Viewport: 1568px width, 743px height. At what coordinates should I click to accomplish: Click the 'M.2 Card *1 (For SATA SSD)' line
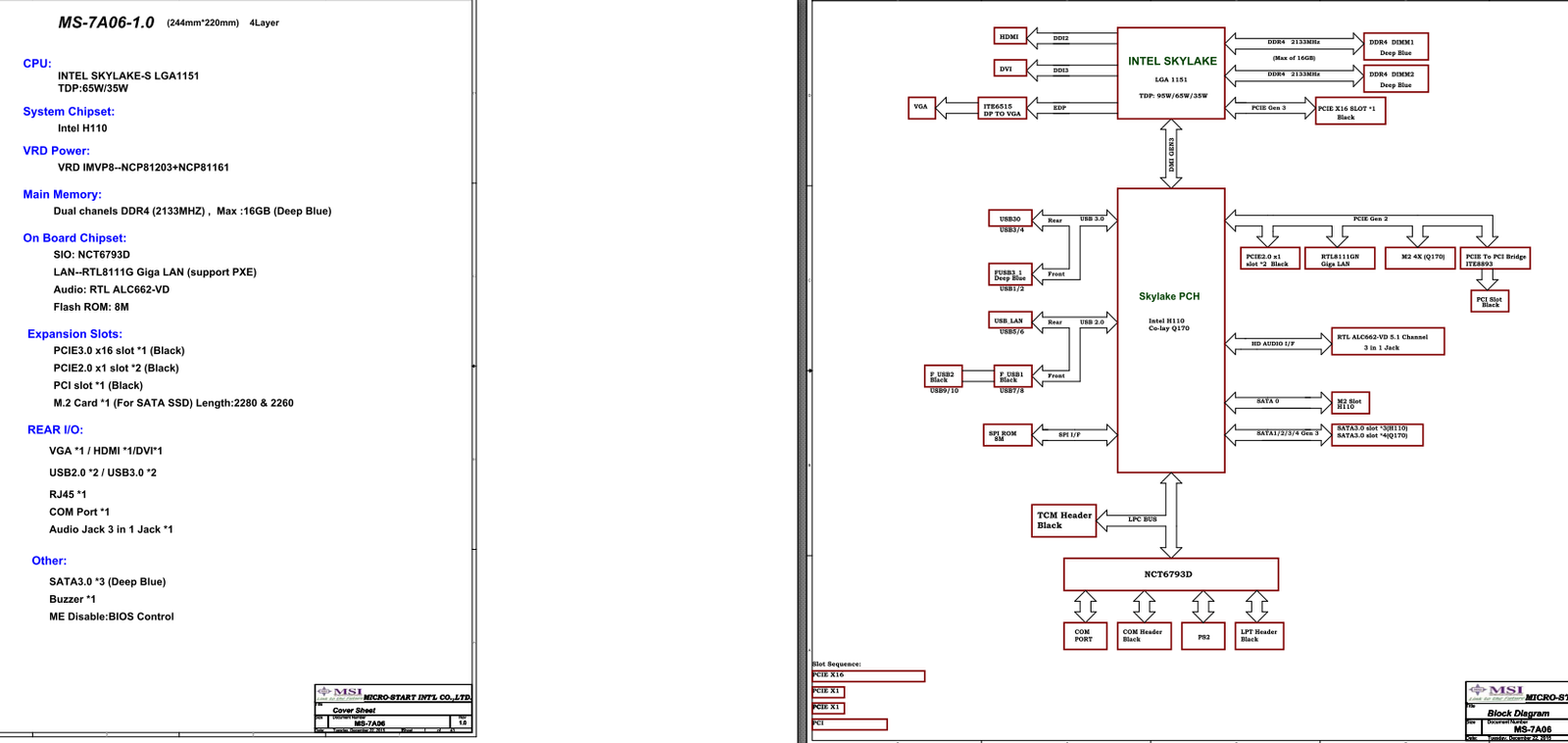tap(173, 403)
